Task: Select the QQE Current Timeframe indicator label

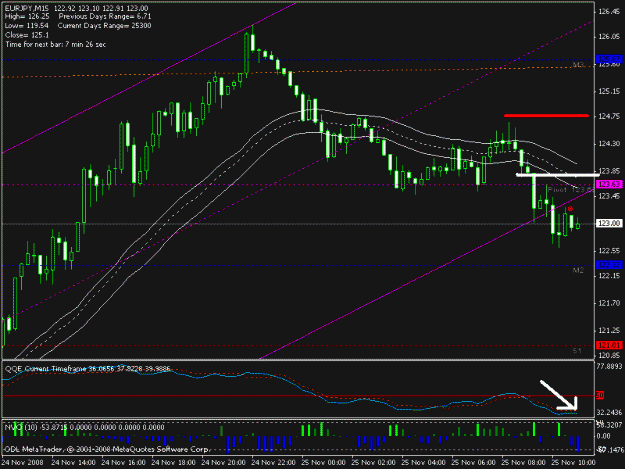Action: 88,369
